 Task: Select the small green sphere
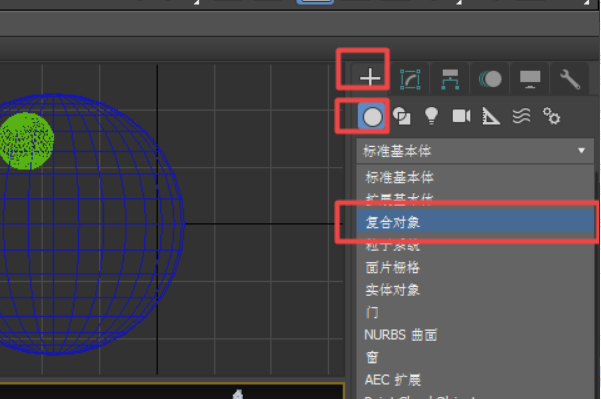coord(26,141)
